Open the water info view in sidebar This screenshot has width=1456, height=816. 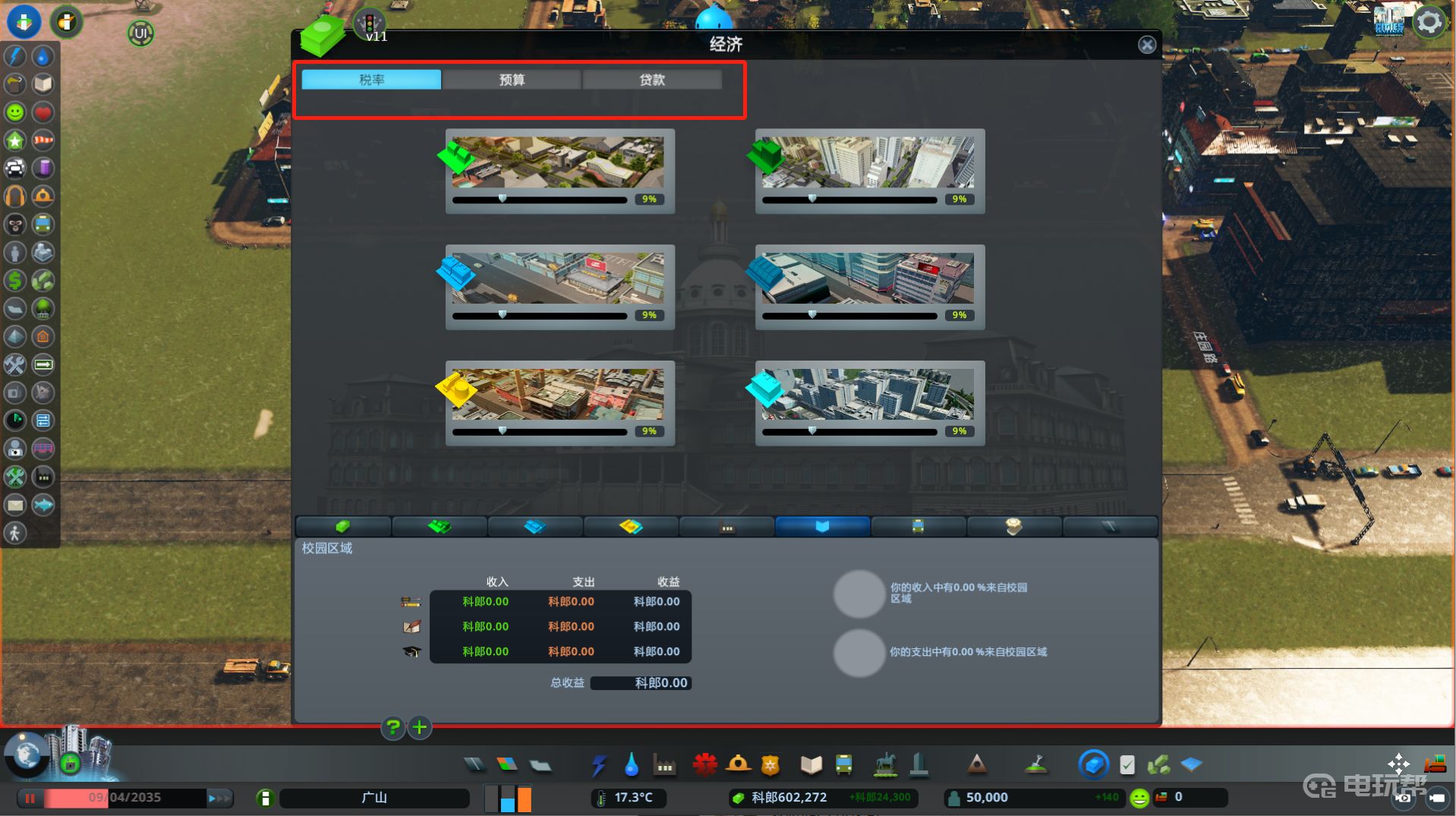(43, 56)
